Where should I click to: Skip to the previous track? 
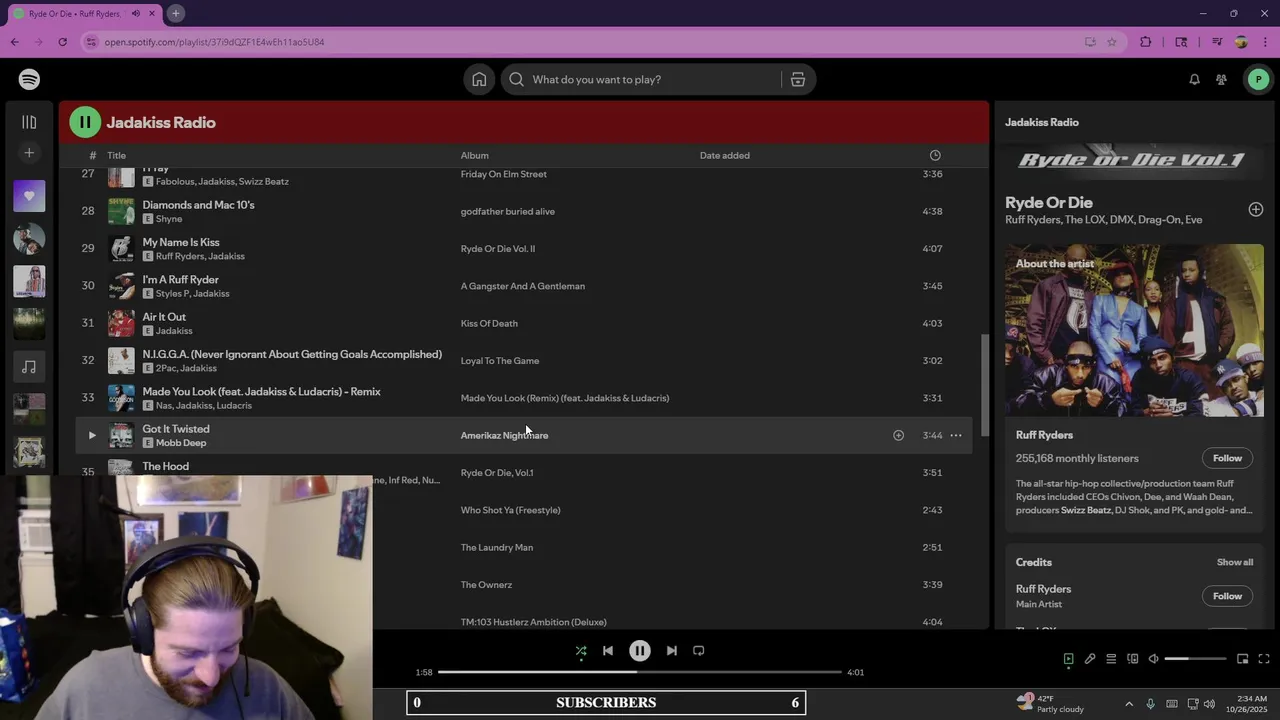coord(608,651)
